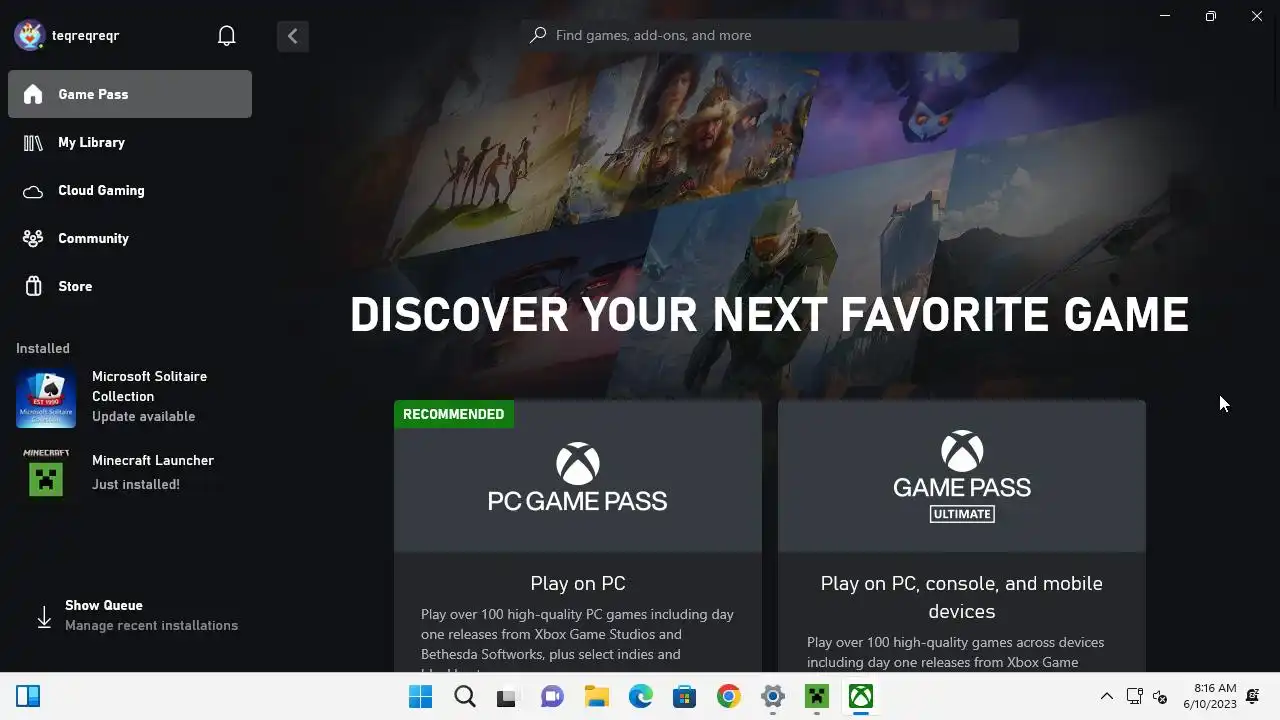Viewport: 1280px width, 720px height.
Task: Click the Store bag icon
Action: click(x=33, y=286)
